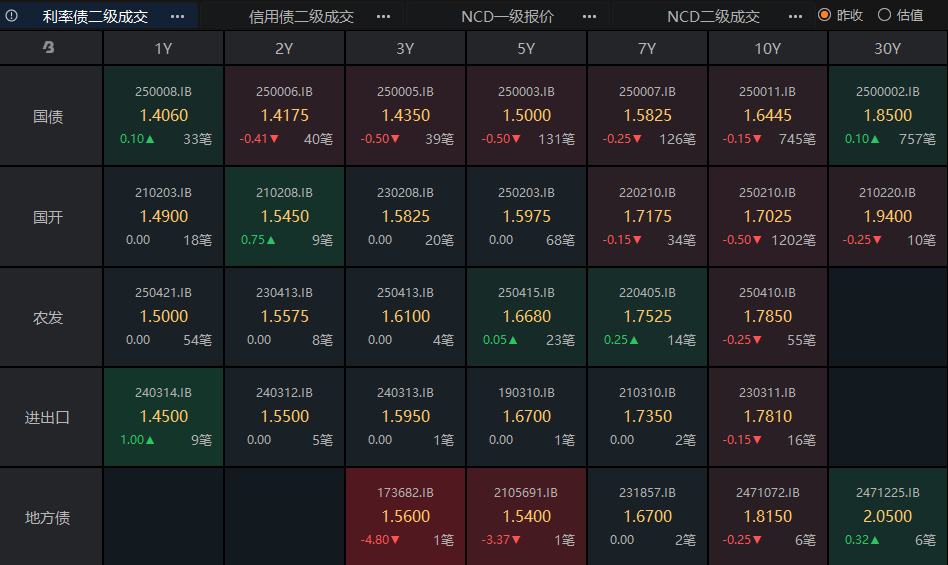The width and height of the screenshot is (948, 565).
Task: Select the 估值 radio button
Action: pyautogui.click(x=884, y=15)
